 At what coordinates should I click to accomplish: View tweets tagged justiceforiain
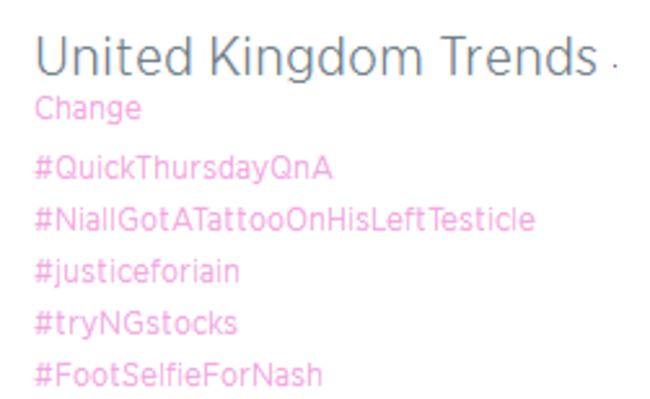(x=137, y=273)
